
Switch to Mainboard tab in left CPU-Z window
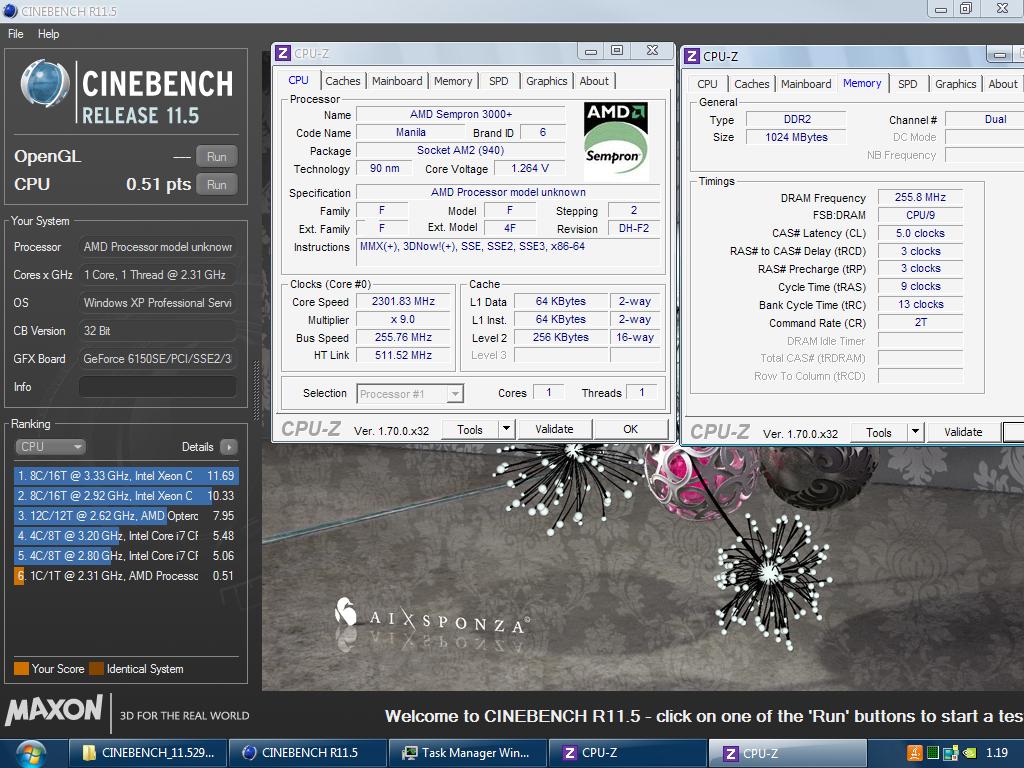click(x=397, y=81)
